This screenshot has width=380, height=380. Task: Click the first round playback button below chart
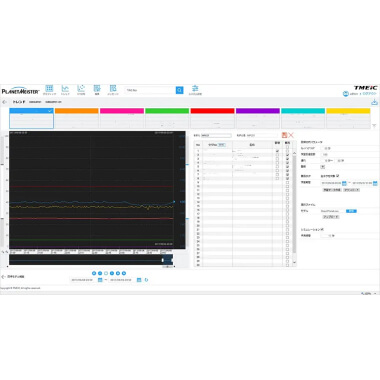[x=94, y=273]
